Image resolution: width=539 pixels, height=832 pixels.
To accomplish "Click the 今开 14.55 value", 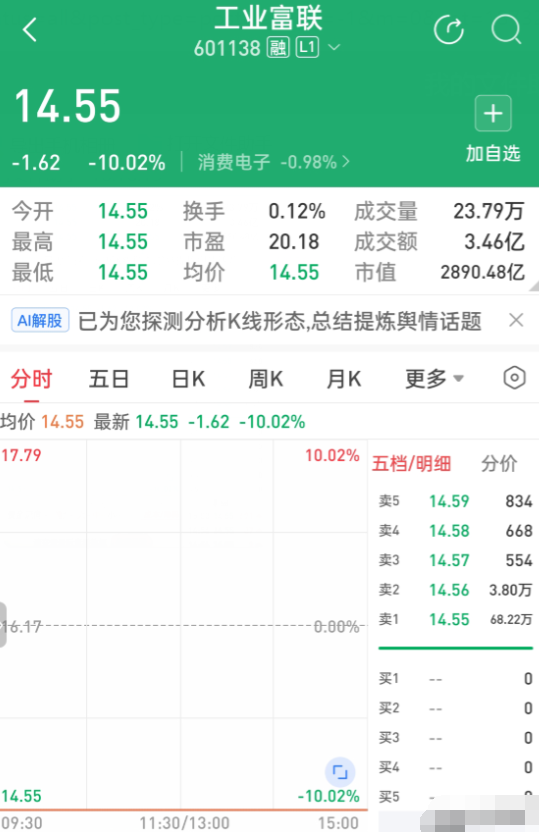I will click(x=123, y=211).
